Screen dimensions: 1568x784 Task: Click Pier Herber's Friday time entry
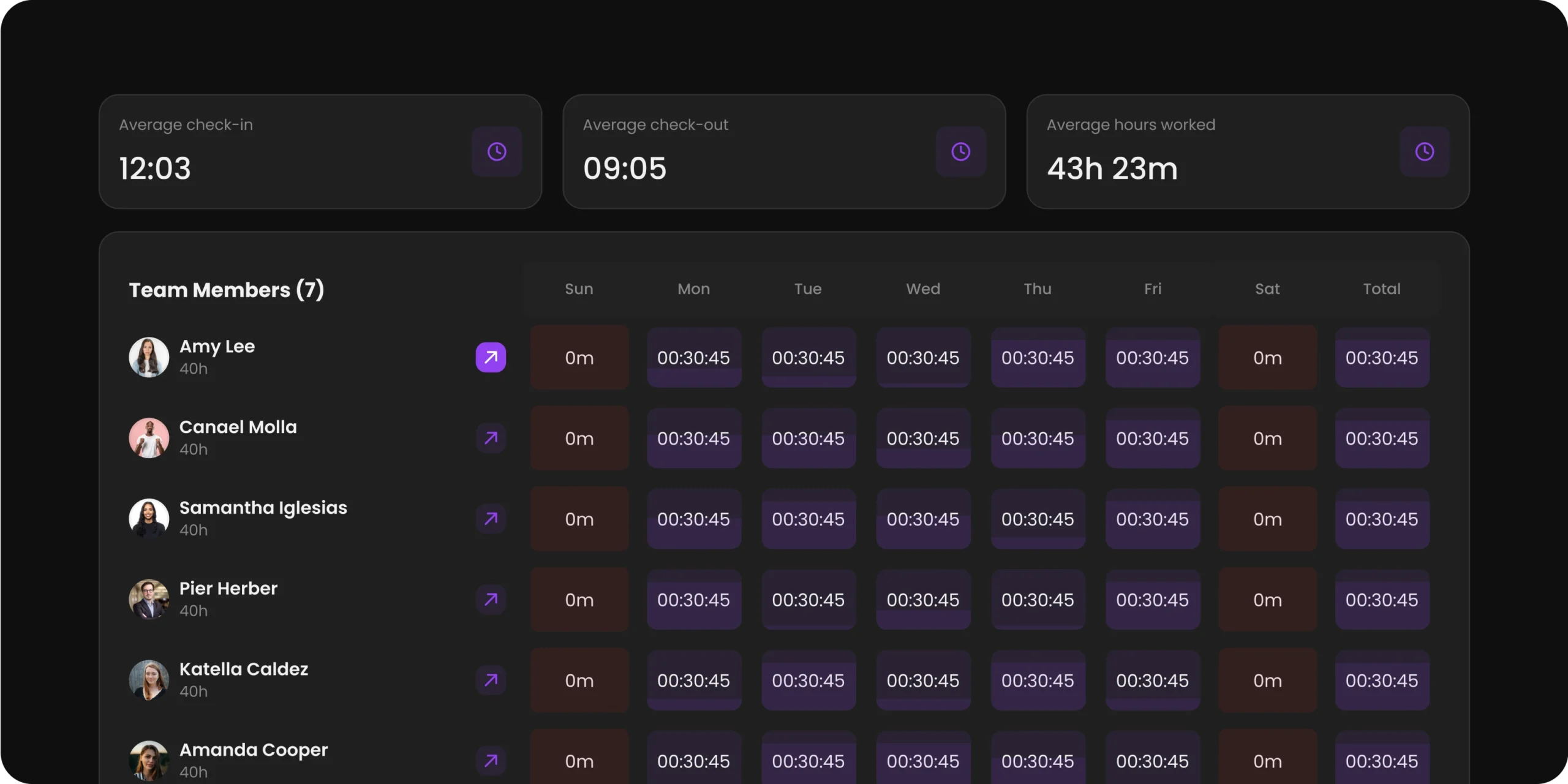tap(1152, 600)
